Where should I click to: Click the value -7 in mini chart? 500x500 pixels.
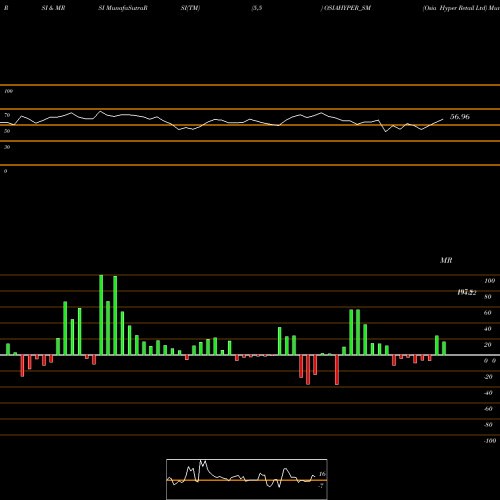321,486
